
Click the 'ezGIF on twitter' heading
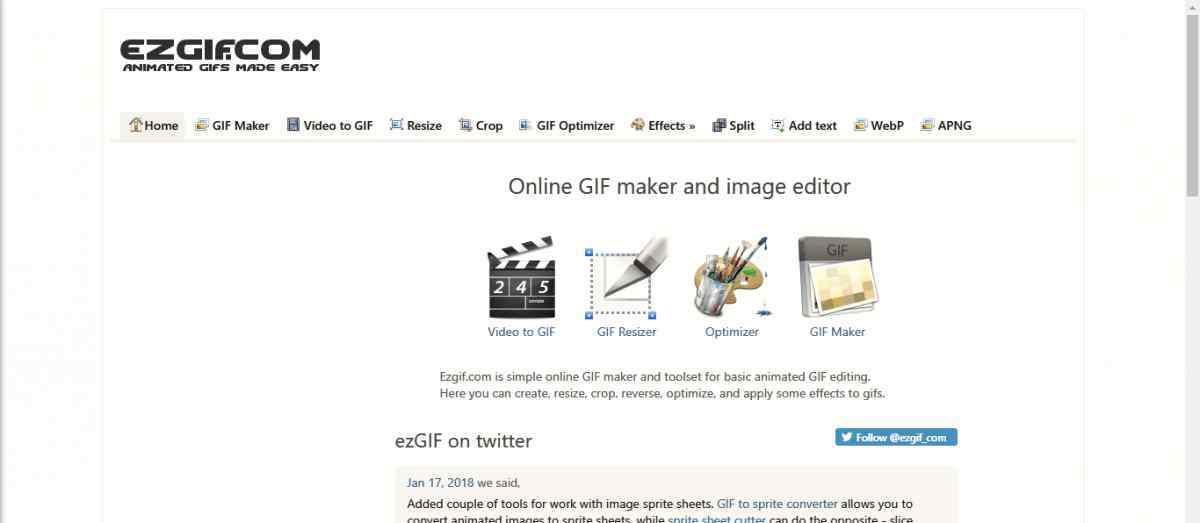[464, 441]
